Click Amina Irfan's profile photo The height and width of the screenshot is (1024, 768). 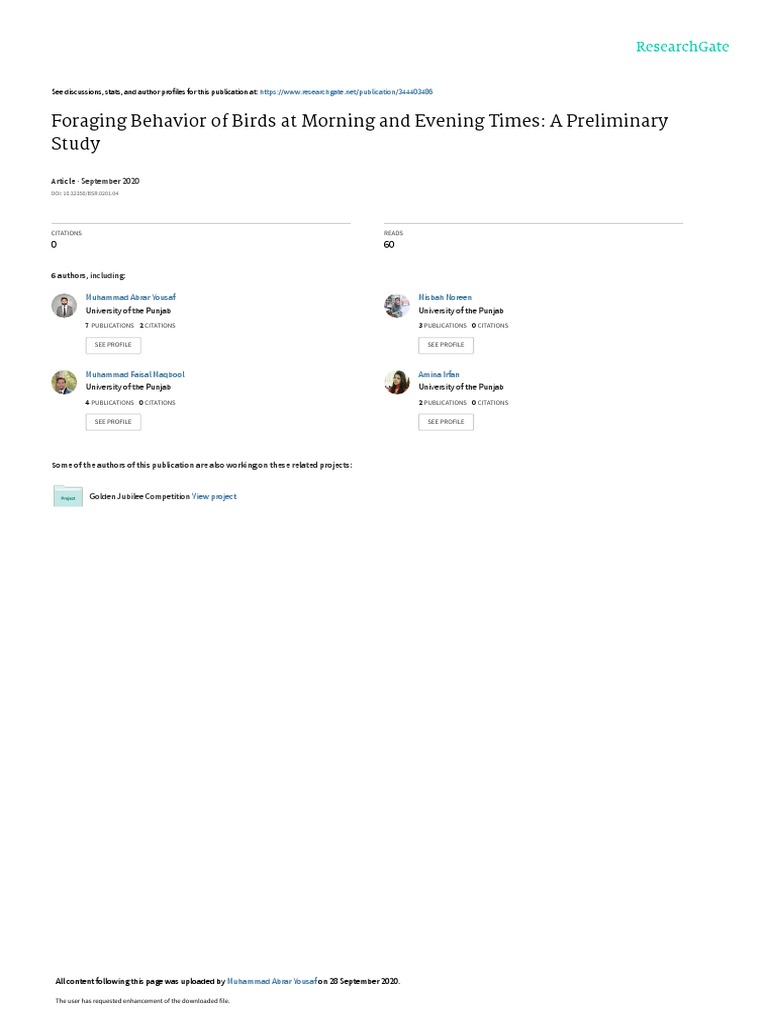(x=396, y=382)
